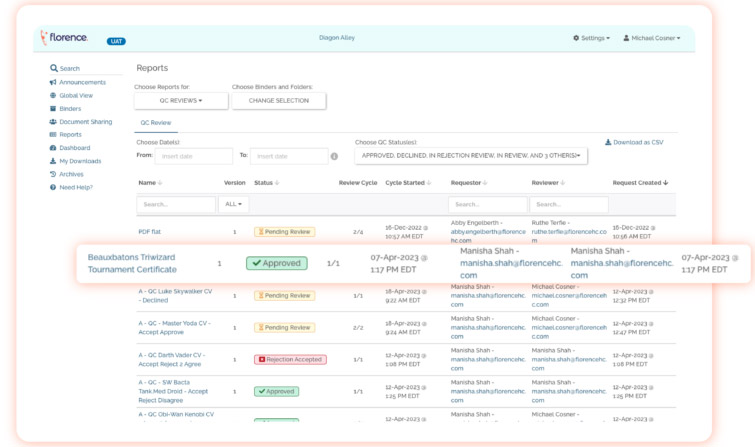
Task: Click Download as CSV link
Action: tap(634, 142)
